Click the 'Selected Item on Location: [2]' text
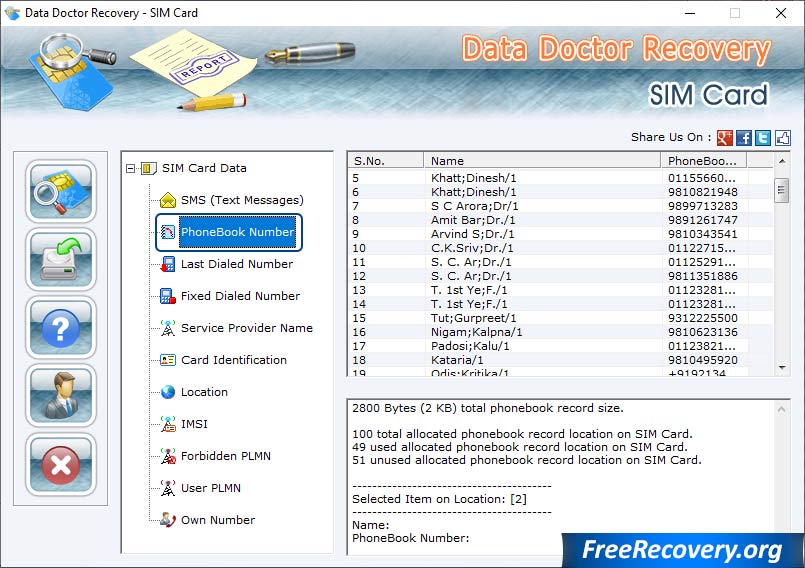This screenshot has width=805, height=568. (x=439, y=499)
